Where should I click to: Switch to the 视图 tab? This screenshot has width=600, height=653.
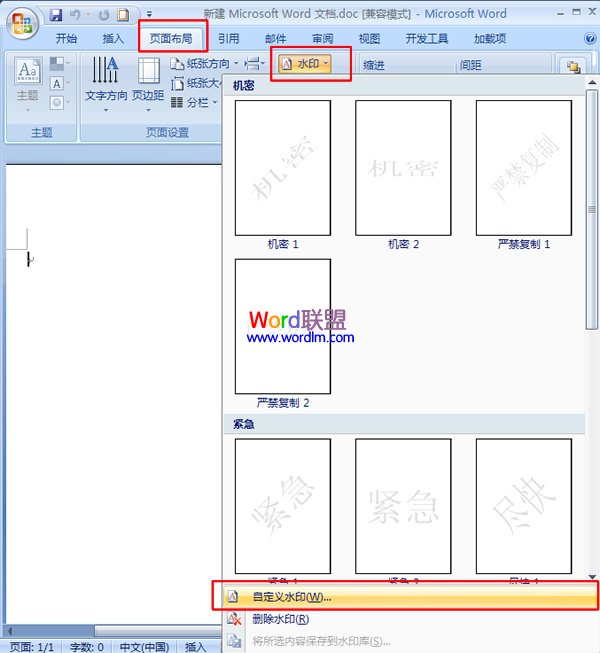370,39
